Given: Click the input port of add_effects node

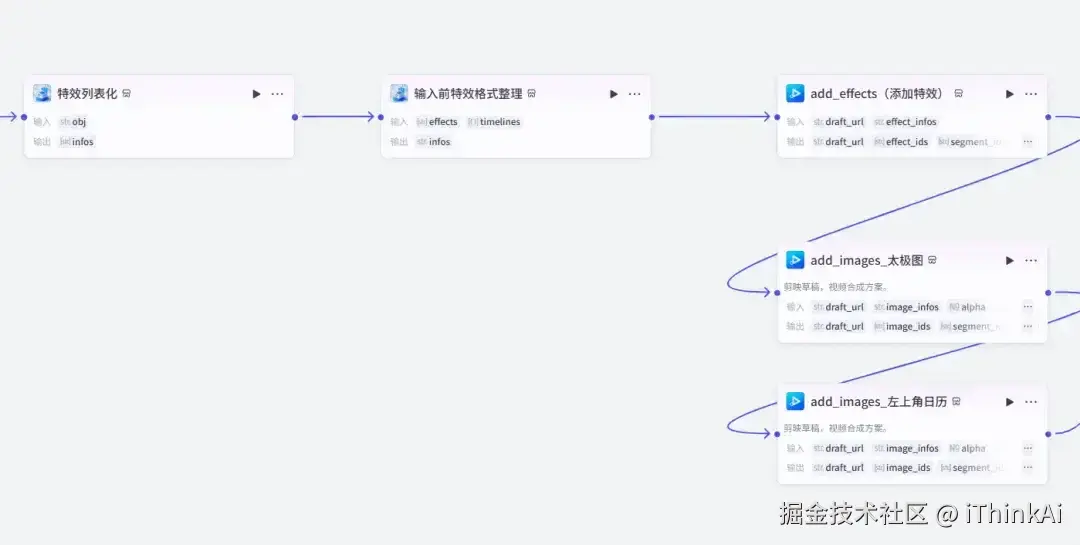Looking at the screenshot, I should click(x=777, y=117).
